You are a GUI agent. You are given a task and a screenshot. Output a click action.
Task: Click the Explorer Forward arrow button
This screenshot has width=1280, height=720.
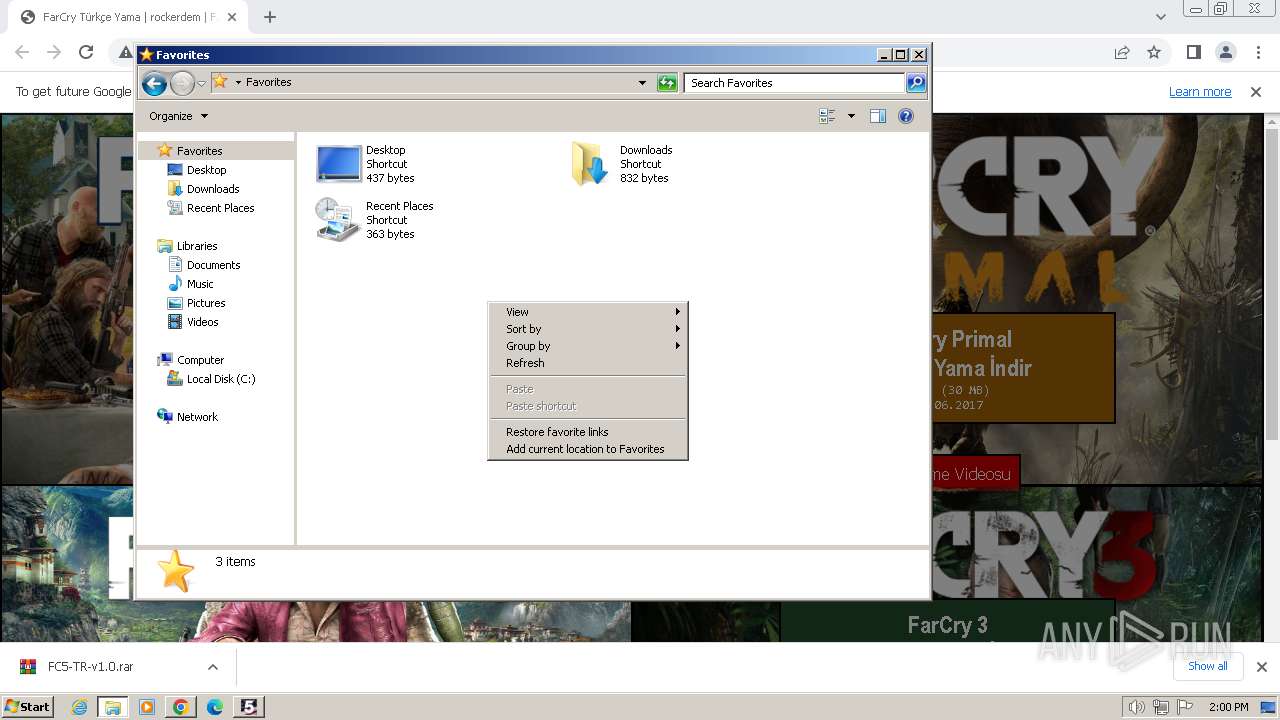182,83
